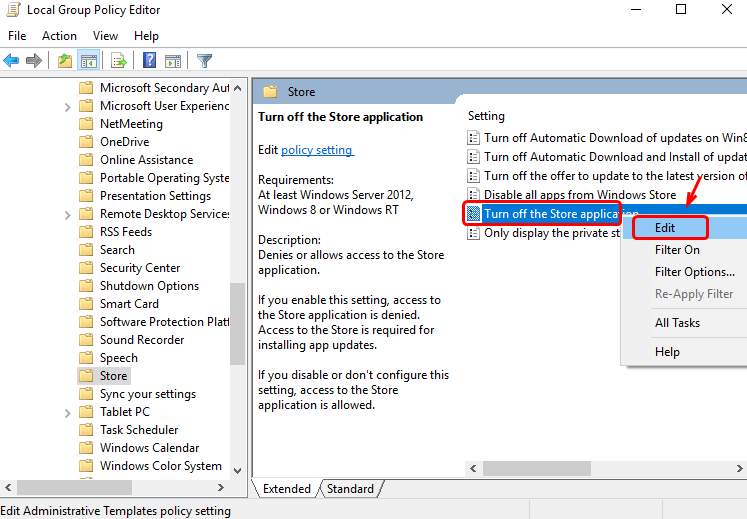Click the Up one level folder icon
Screen dimensions: 747x519
click(x=65, y=61)
